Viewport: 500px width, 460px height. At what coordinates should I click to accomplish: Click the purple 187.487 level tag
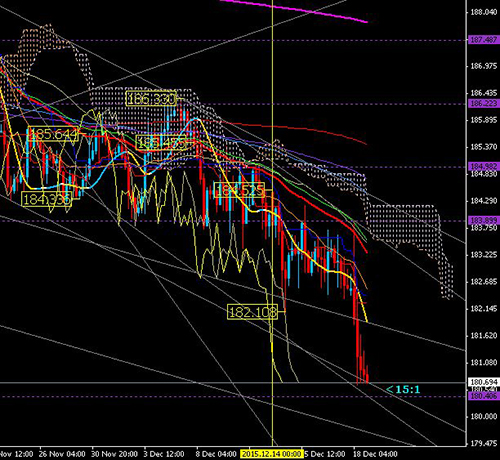coord(483,40)
